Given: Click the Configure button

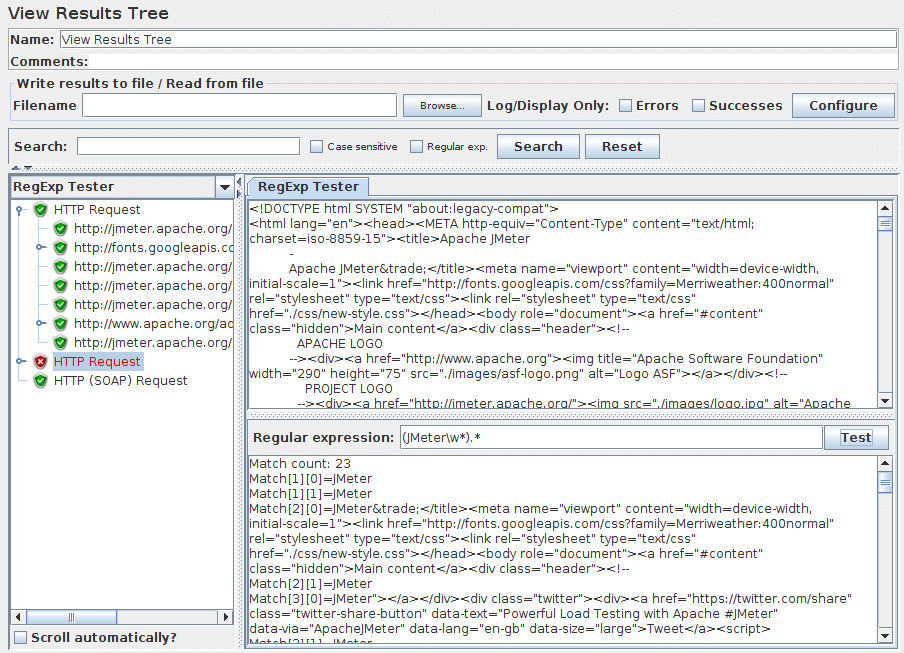Looking at the screenshot, I should click(843, 105).
